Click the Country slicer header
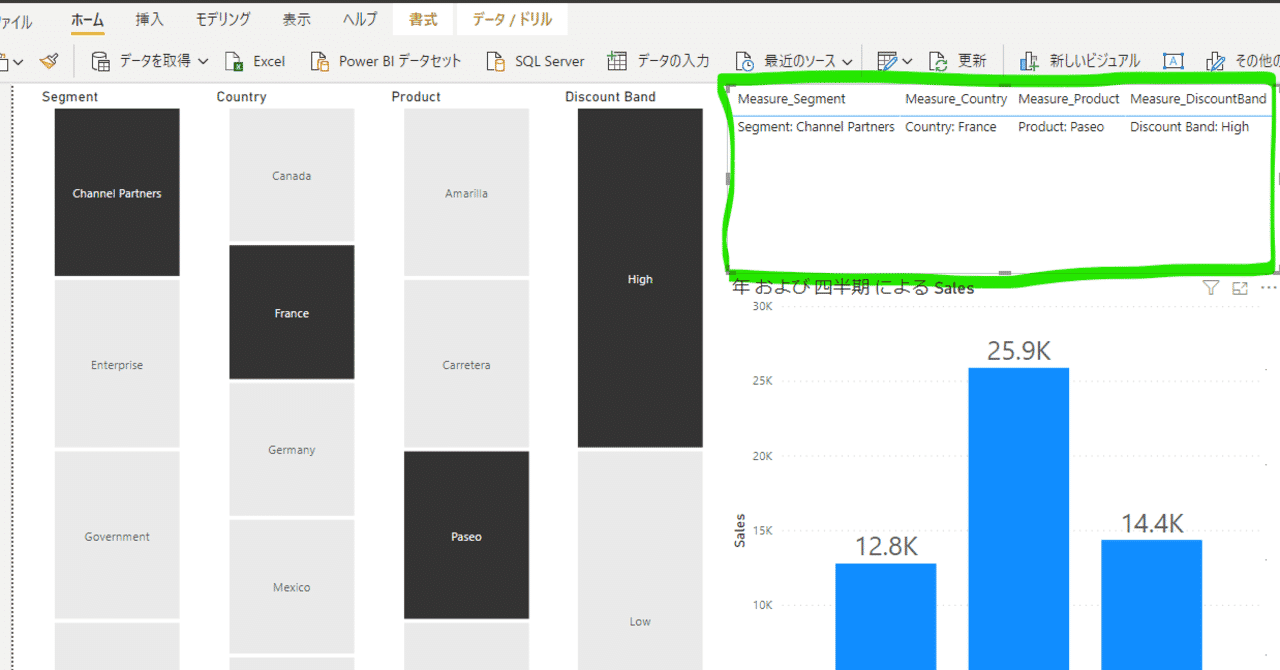This screenshot has height=670, width=1280. click(241, 97)
